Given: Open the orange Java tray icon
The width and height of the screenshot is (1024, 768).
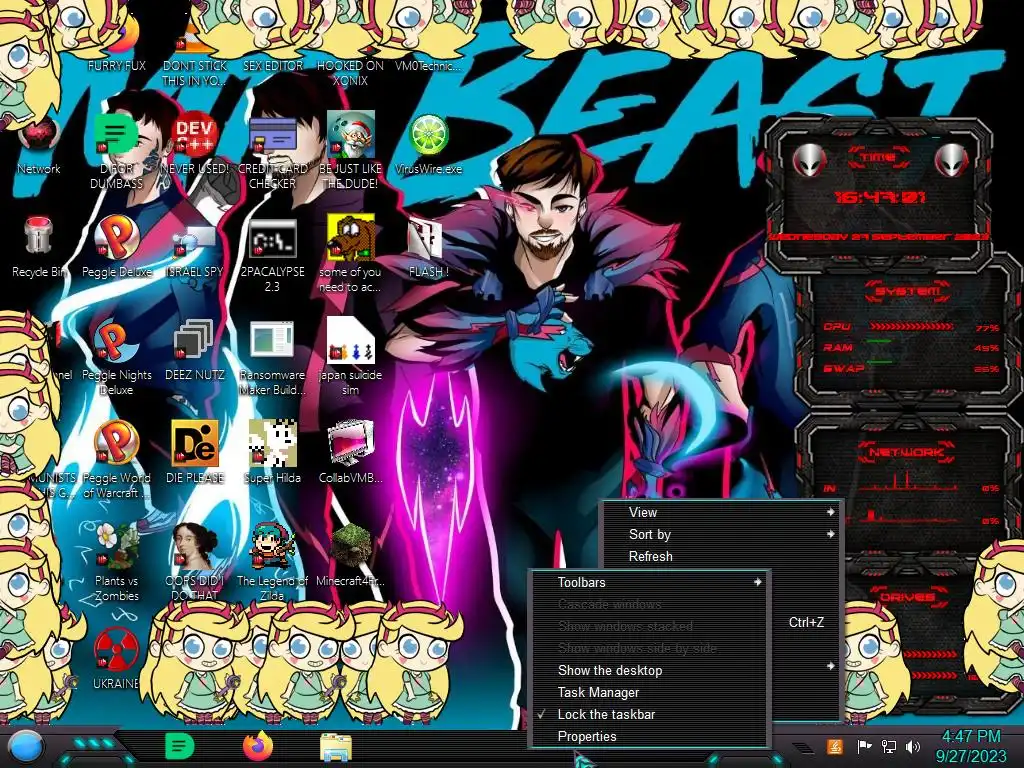Looking at the screenshot, I should (834, 746).
